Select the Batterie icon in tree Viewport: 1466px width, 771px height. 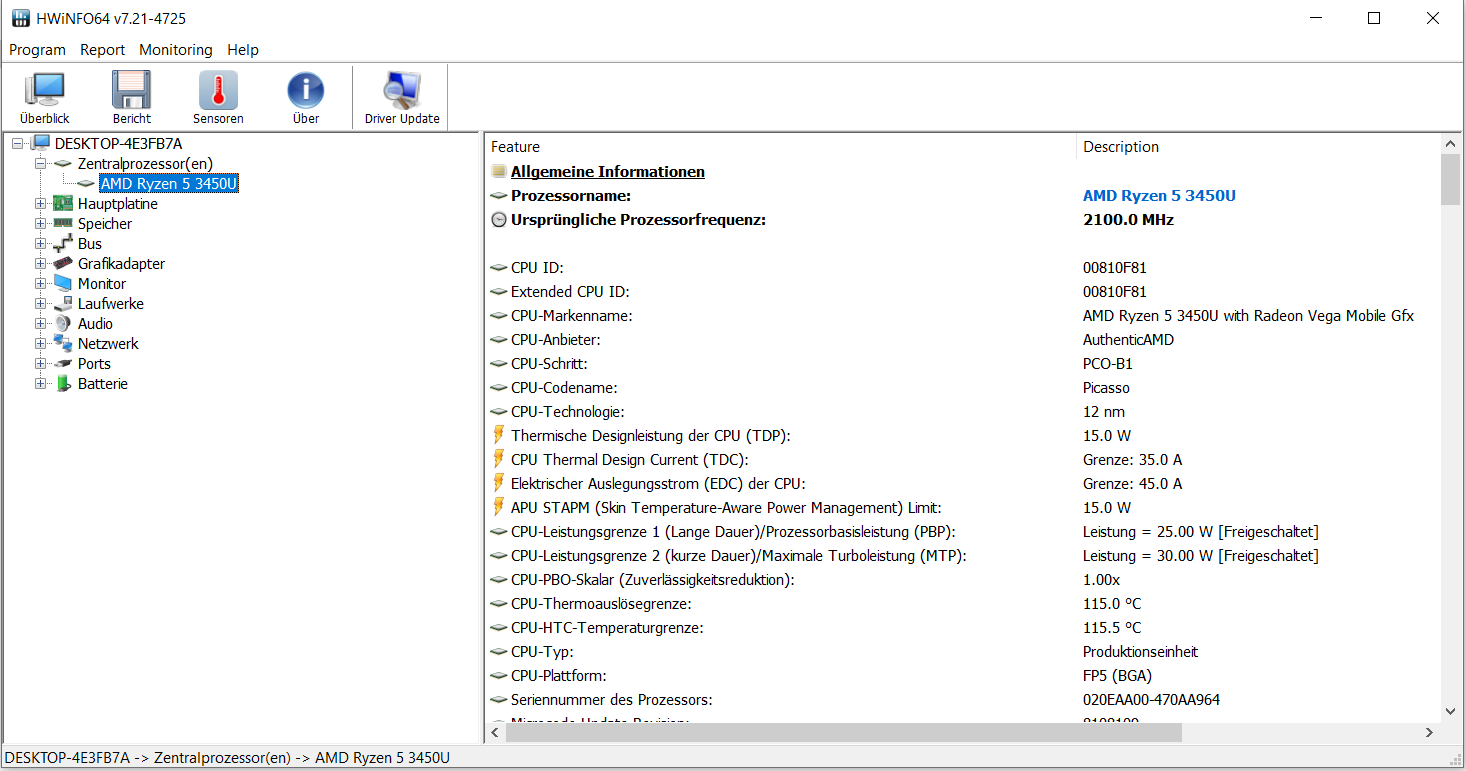click(63, 384)
